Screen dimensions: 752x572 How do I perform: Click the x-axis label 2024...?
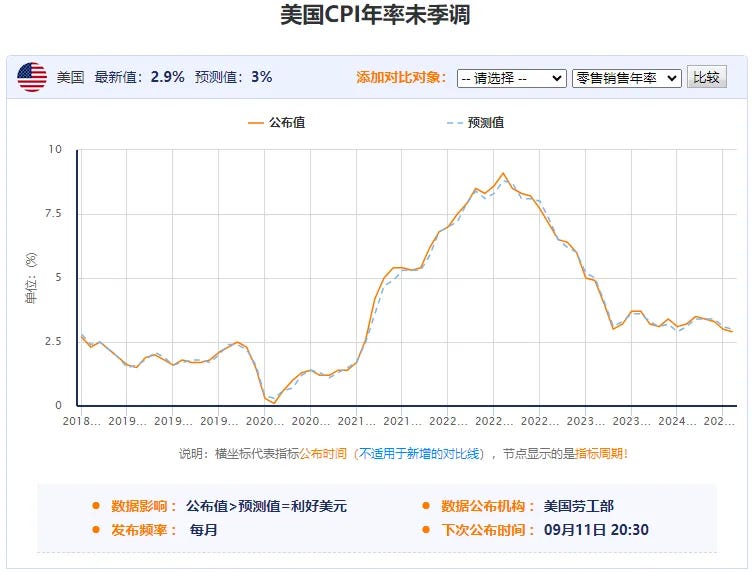pyautogui.click(x=677, y=421)
